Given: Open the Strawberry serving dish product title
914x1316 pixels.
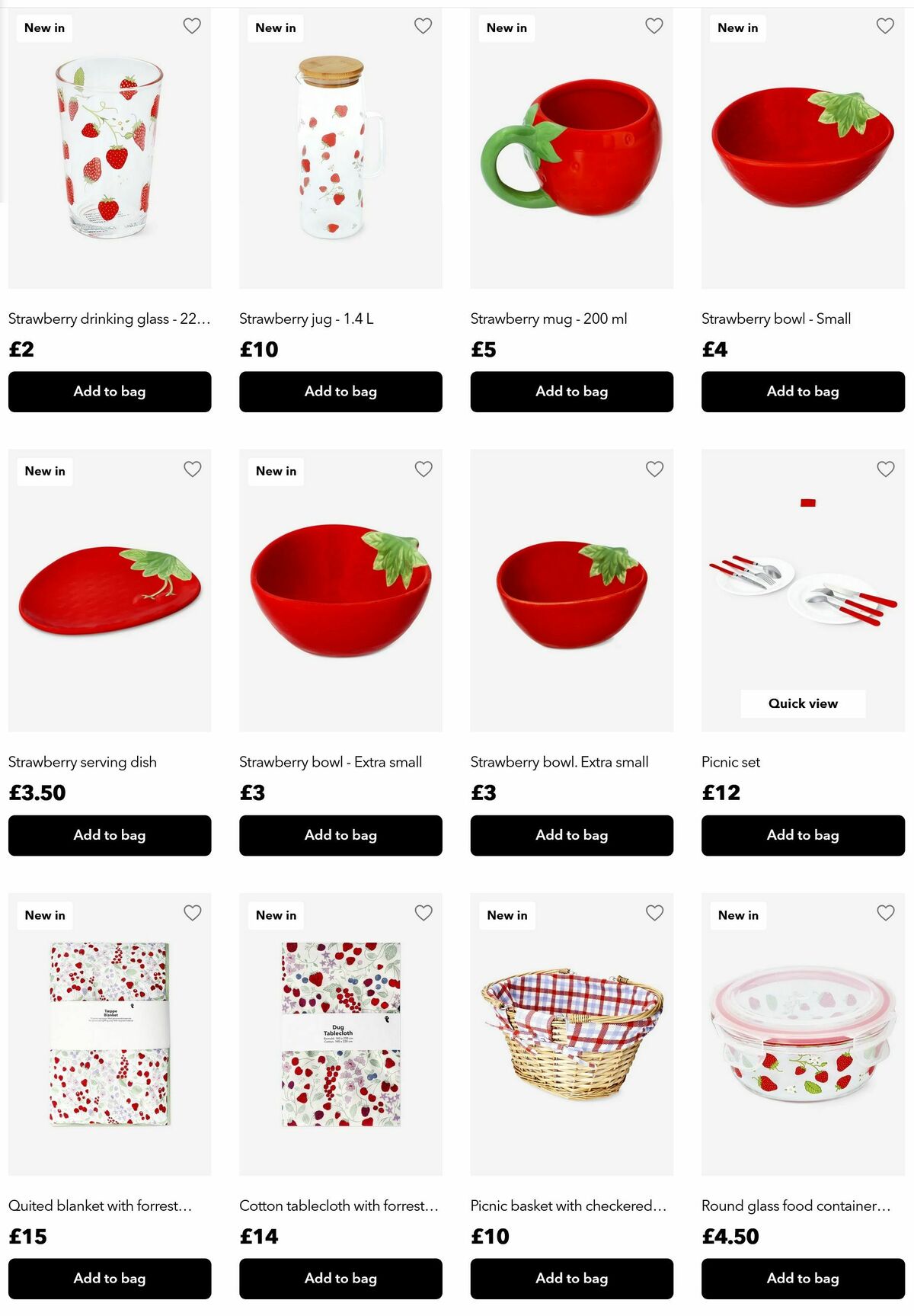Looking at the screenshot, I should 82,762.
